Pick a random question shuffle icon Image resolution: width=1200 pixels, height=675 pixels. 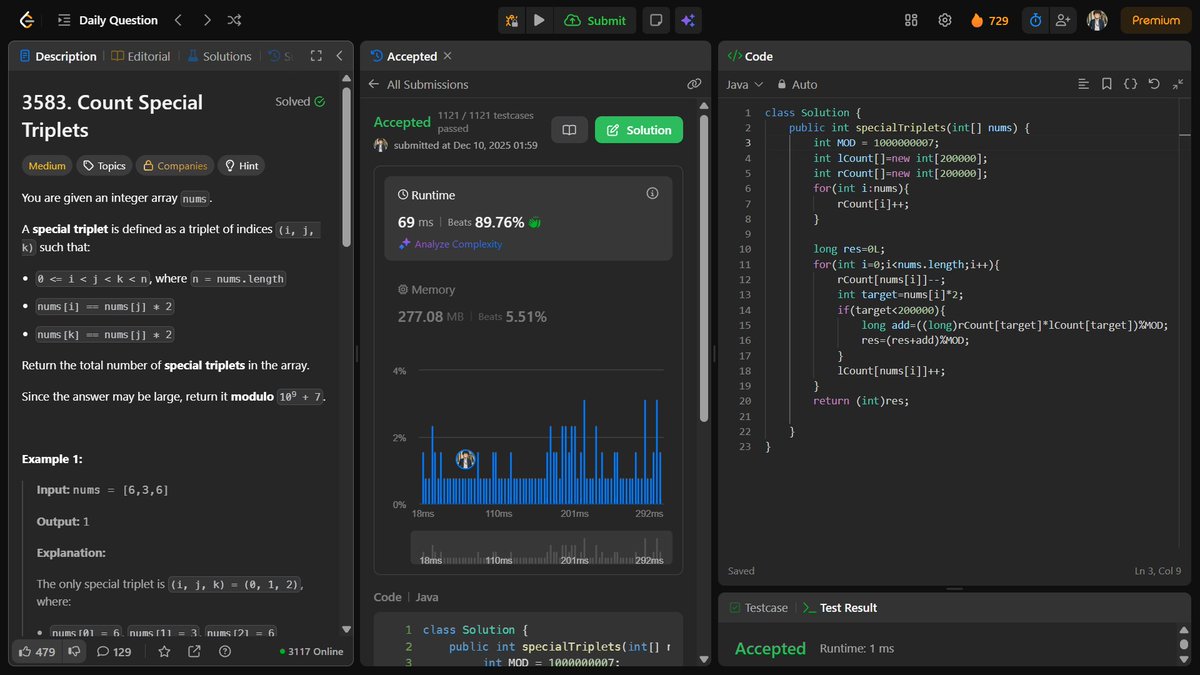pyautogui.click(x=234, y=20)
